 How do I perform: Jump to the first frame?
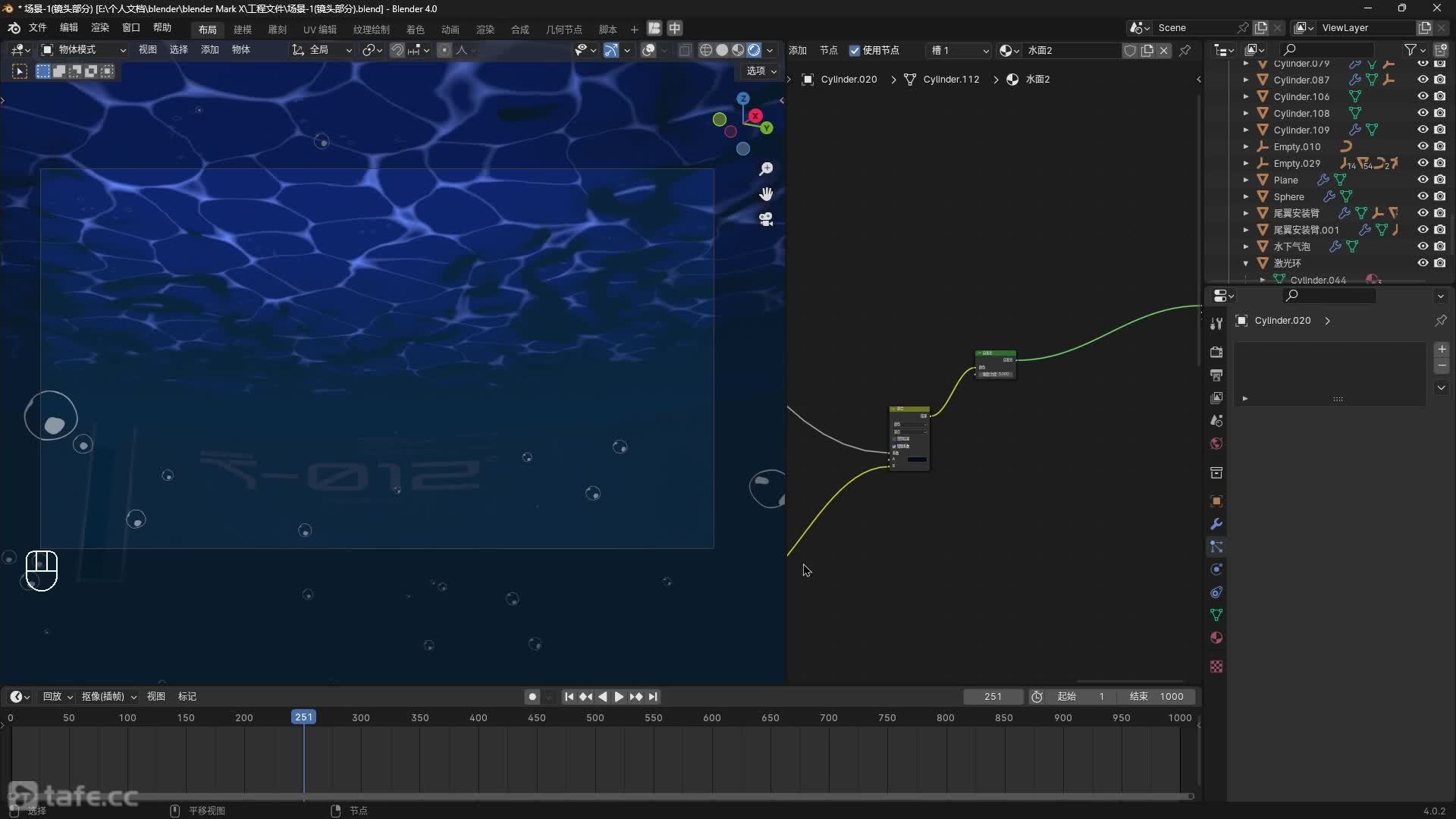point(569,697)
